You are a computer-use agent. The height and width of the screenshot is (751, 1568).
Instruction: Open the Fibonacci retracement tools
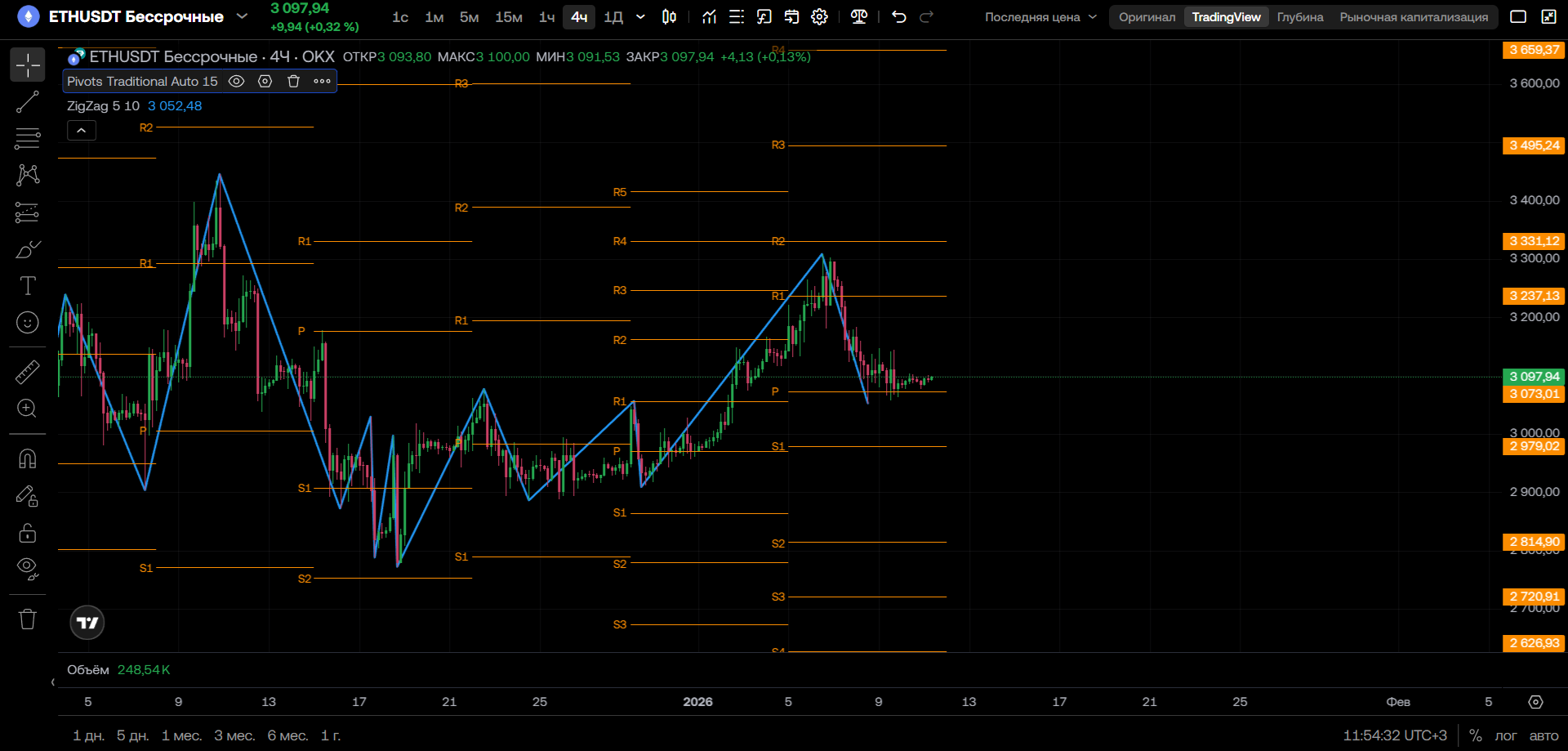[x=28, y=138]
